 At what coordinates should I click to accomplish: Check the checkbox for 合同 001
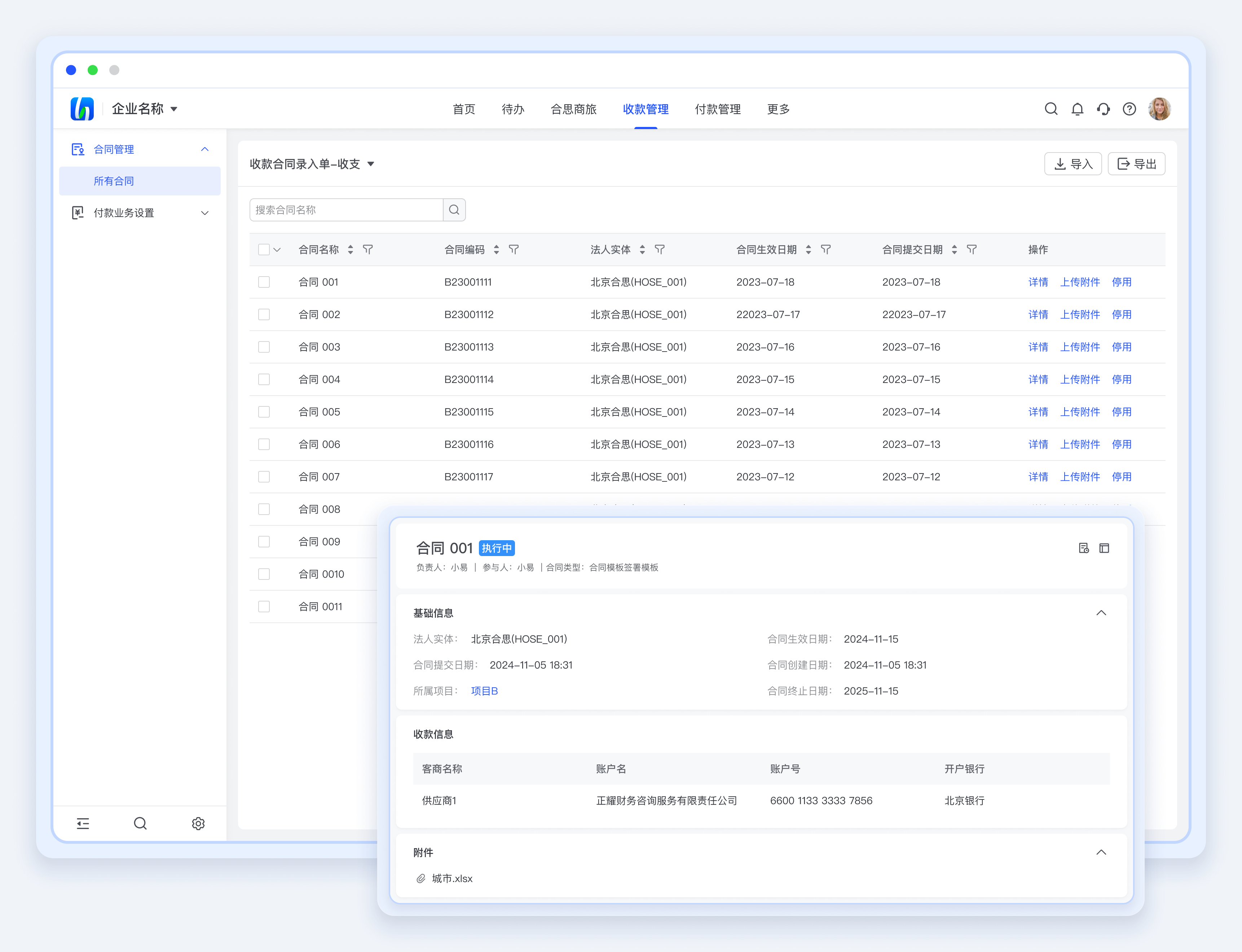pos(264,282)
